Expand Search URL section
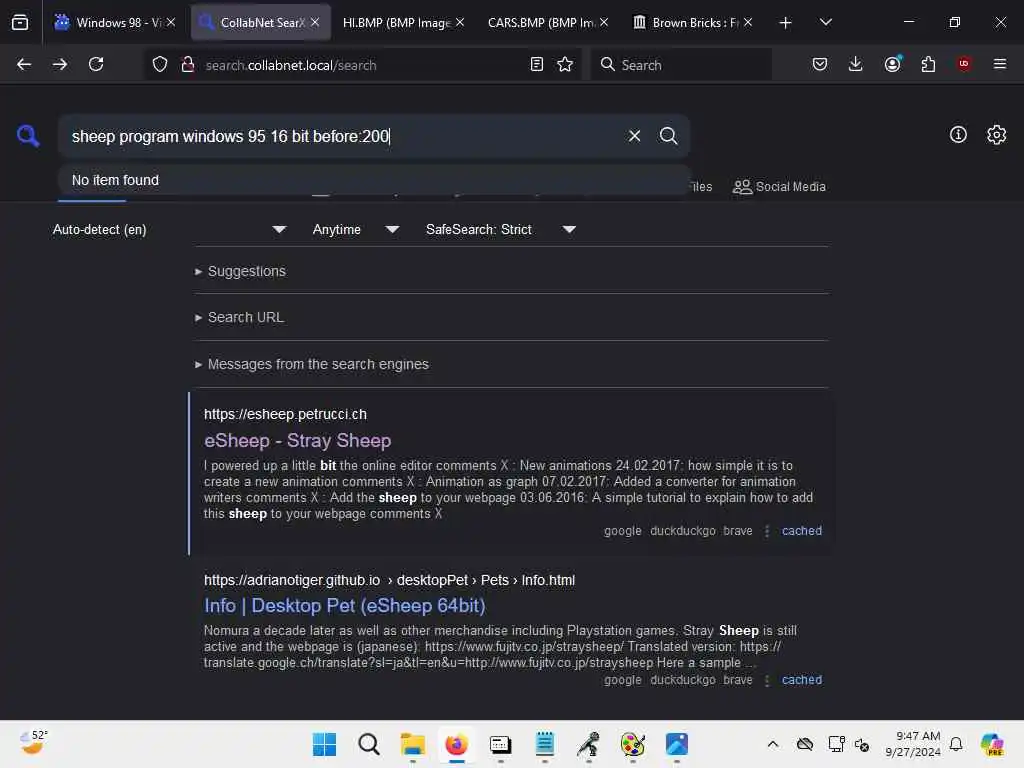This screenshot has width=1024, height=768. click(239, 317)
